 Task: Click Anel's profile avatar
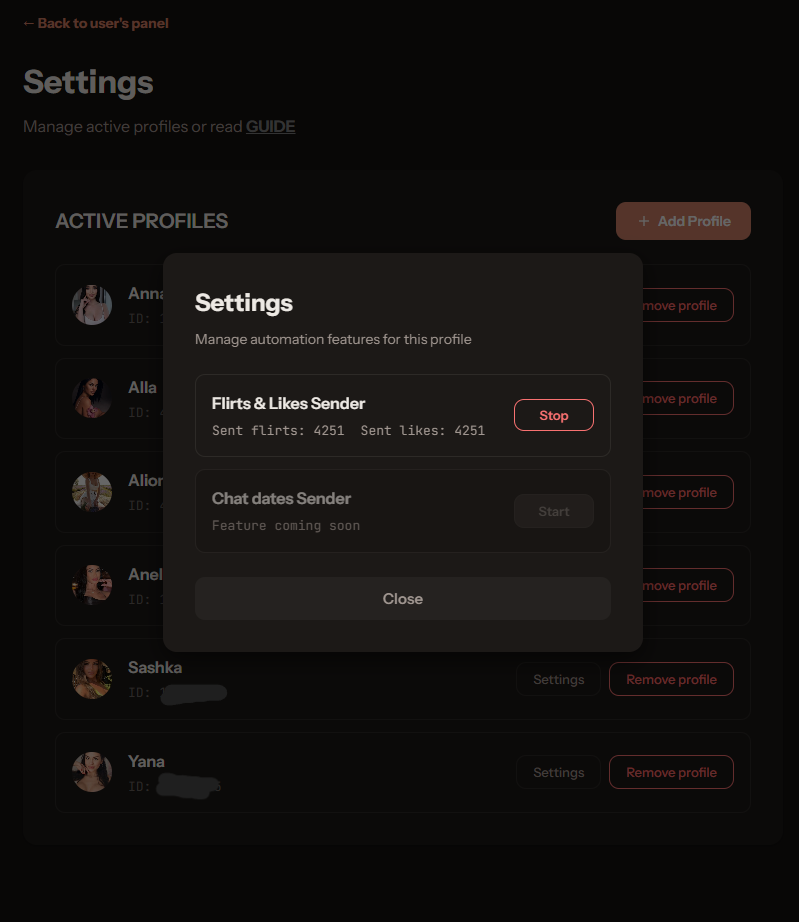(91, 585)
